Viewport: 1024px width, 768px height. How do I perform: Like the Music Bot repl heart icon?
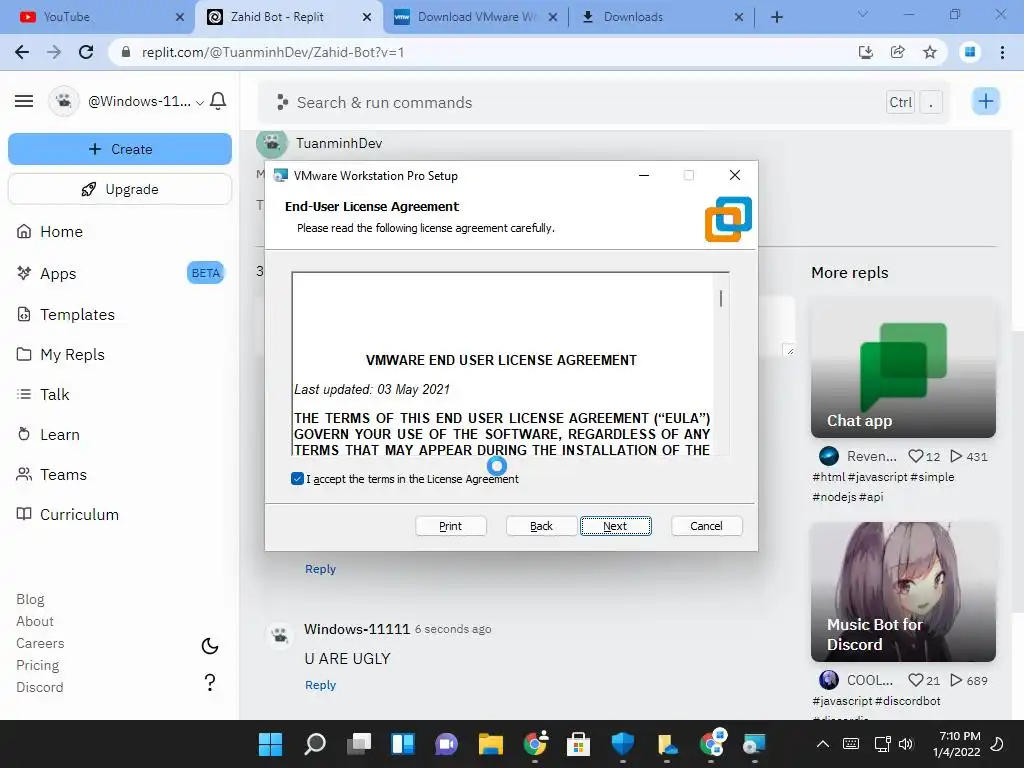916,680
